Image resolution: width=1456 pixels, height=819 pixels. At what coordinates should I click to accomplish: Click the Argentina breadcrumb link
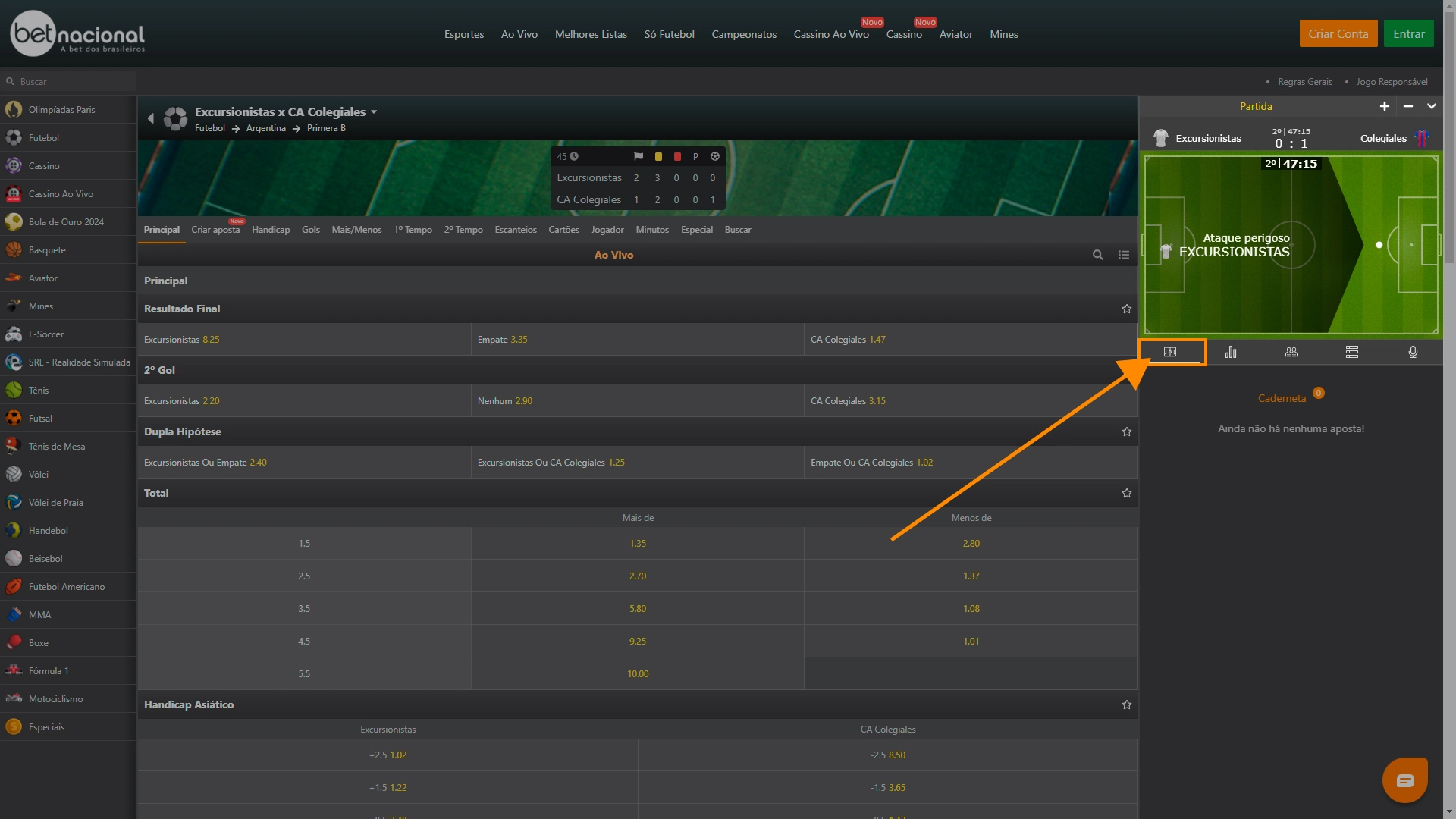[x=266, y=128]
